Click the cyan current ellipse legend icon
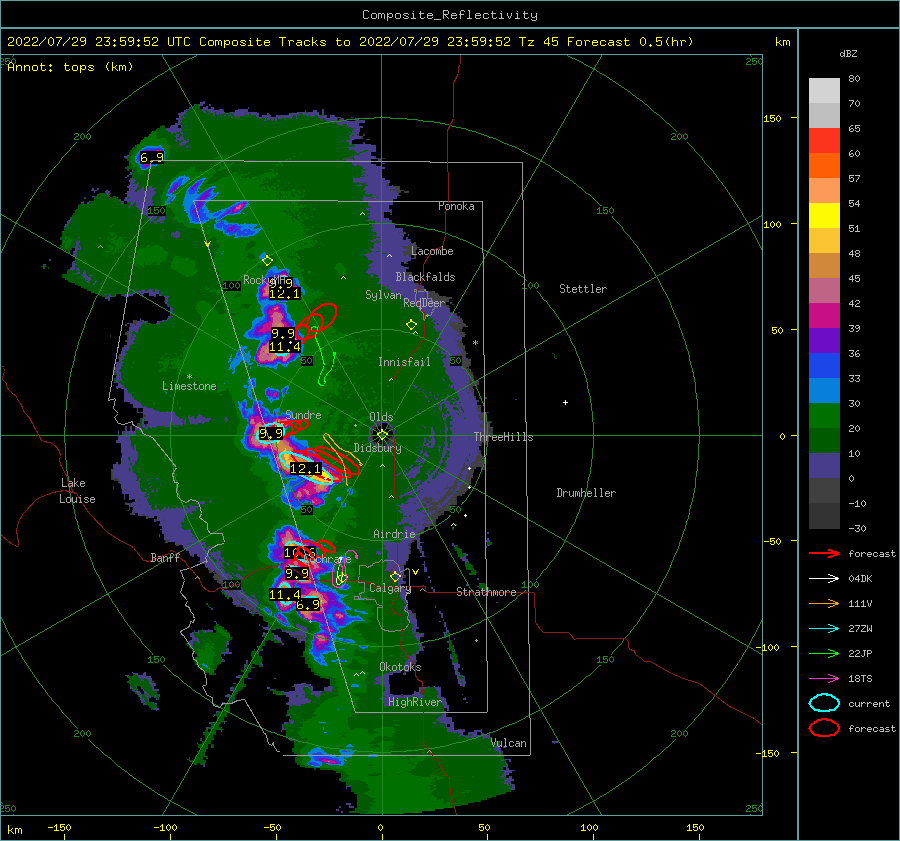 [x=824, y=703]
